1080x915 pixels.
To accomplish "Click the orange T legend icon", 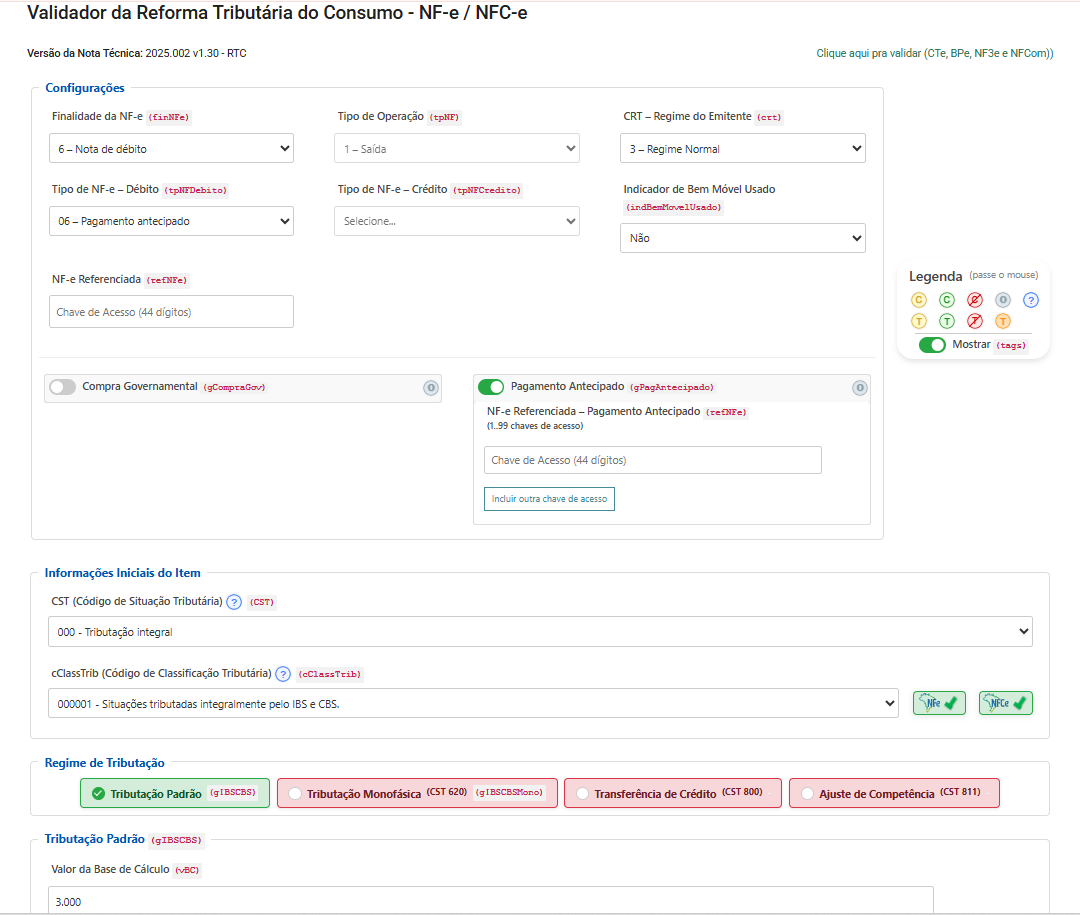I will 1003,321.
